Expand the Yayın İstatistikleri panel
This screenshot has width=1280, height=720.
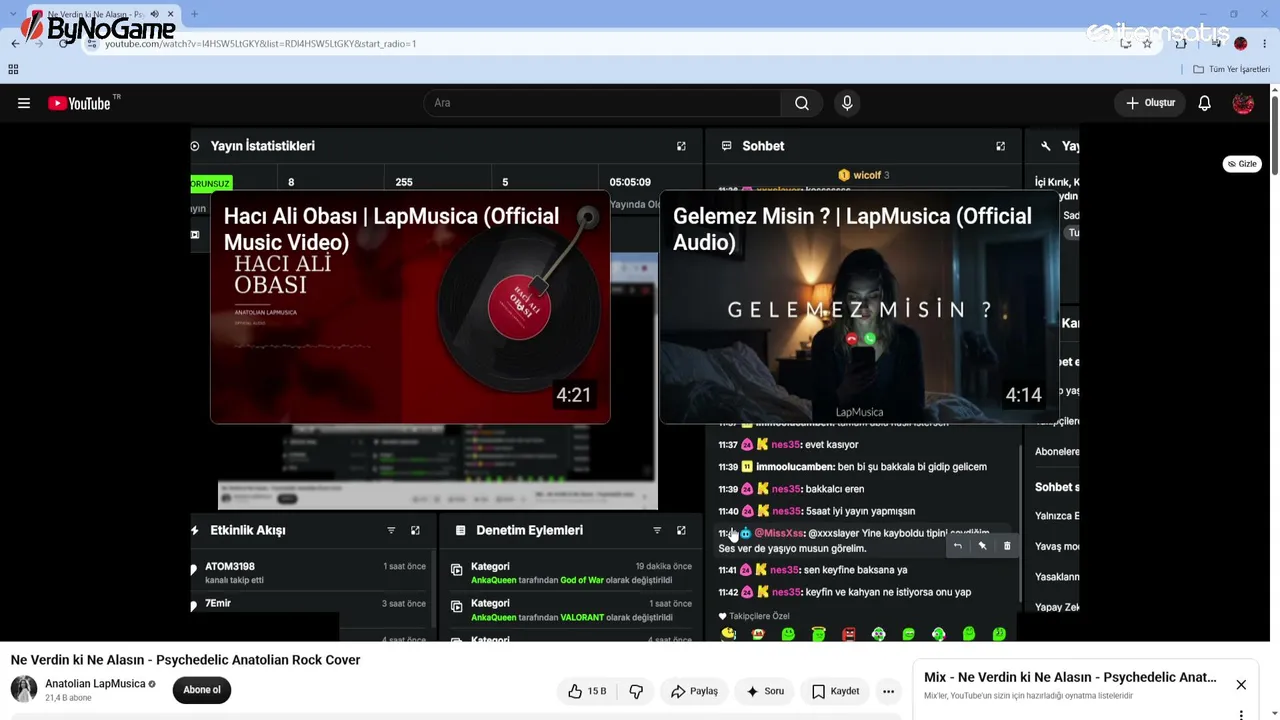pyautogui.click(x=681, y=146)
